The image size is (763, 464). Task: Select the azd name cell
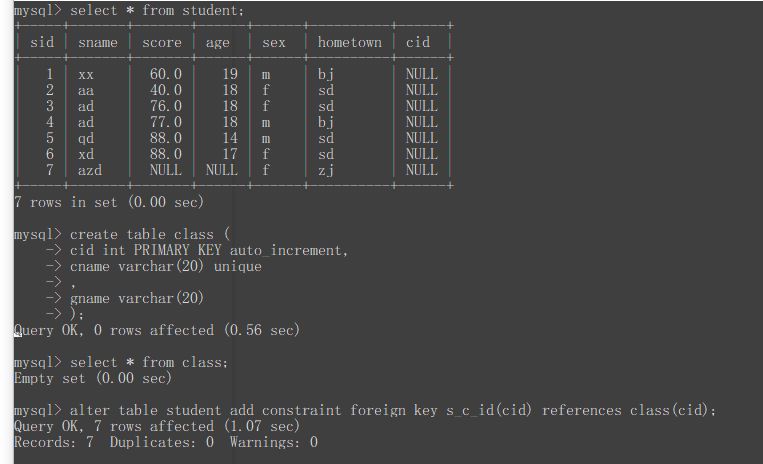tap(90, 170)
